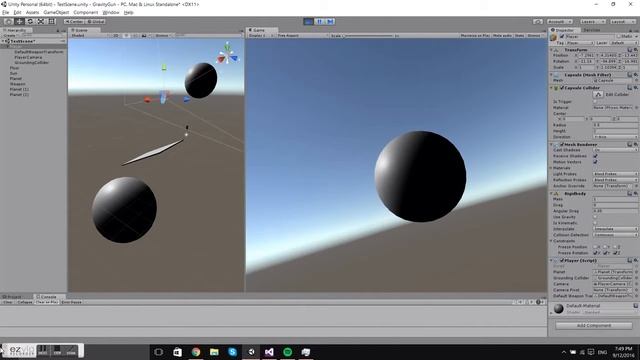Select the Rotate tool in toolbar

[x=30, y=21]
